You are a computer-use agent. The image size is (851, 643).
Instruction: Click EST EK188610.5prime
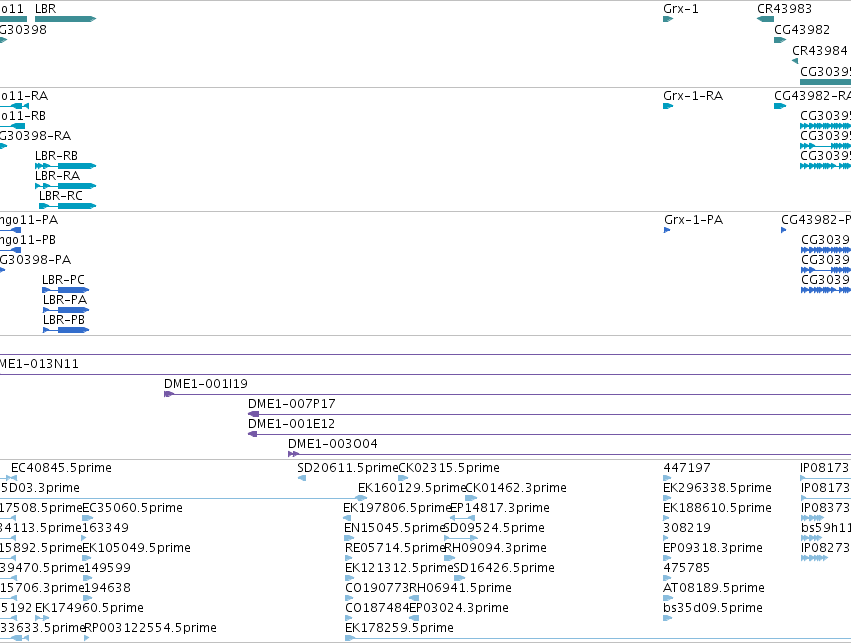pyautogui.click(x=666, y=518)
